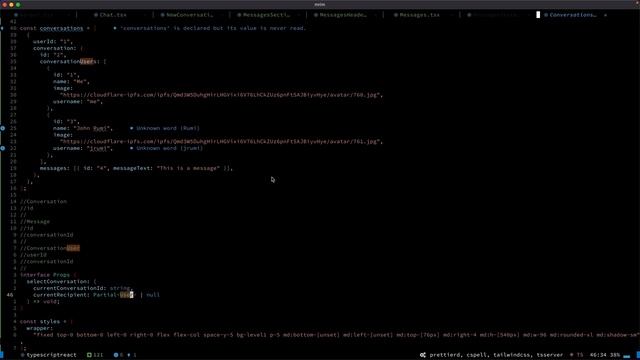Switch to the Messages.tsx tab
The image size is (640, 360).
[x=420, y=15]
